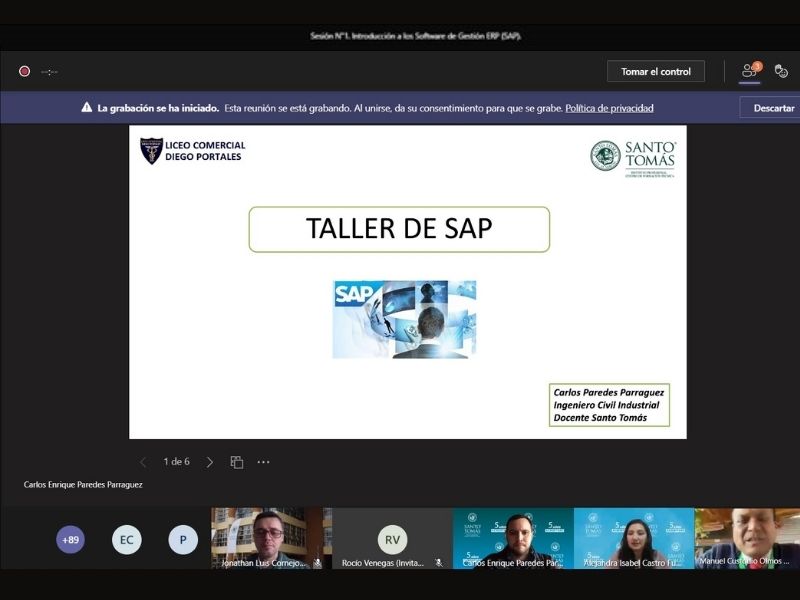Select Alejandra Isabel Castro video tile
Screen dimensions: 800x600
(634, 538)
